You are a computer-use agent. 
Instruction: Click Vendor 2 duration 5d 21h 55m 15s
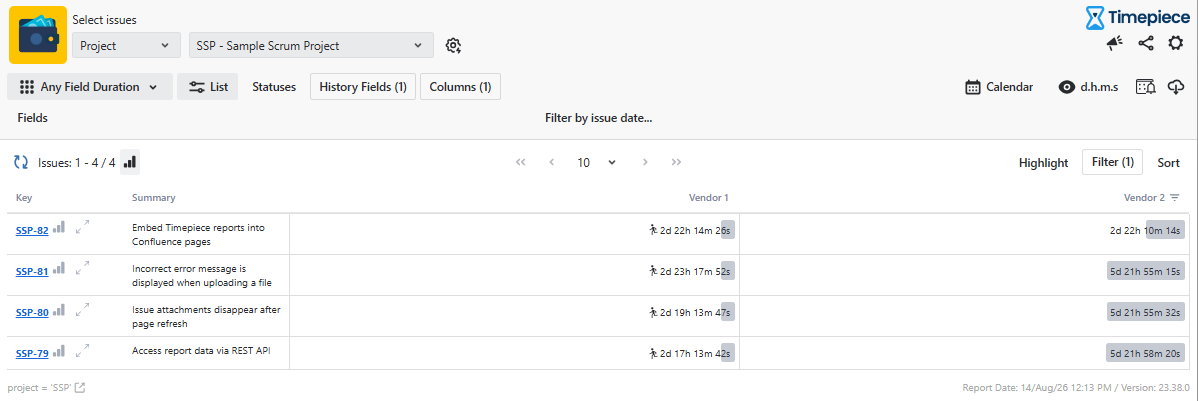(1145, 271)
